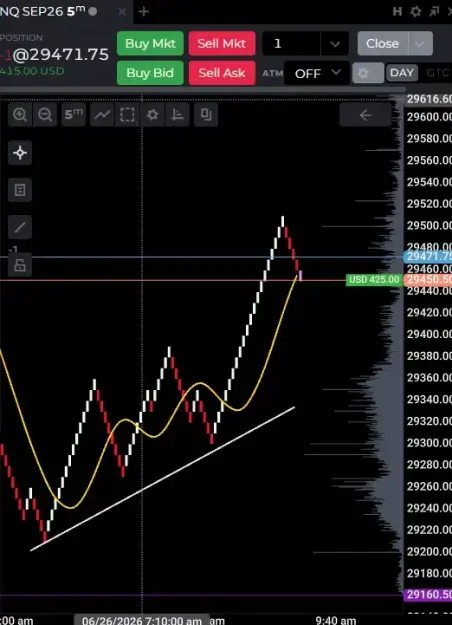Click the 29300.00 price axis label

tap(429, 443)
